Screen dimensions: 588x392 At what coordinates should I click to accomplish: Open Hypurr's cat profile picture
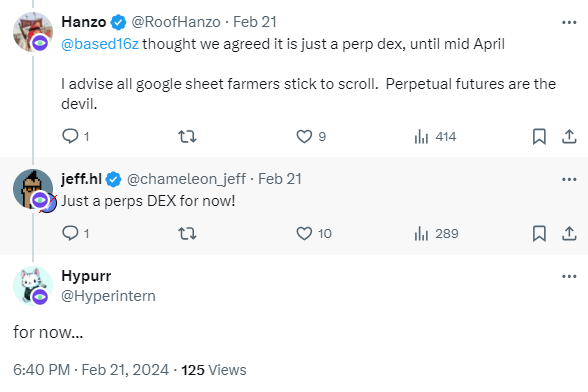click(33, 286)
